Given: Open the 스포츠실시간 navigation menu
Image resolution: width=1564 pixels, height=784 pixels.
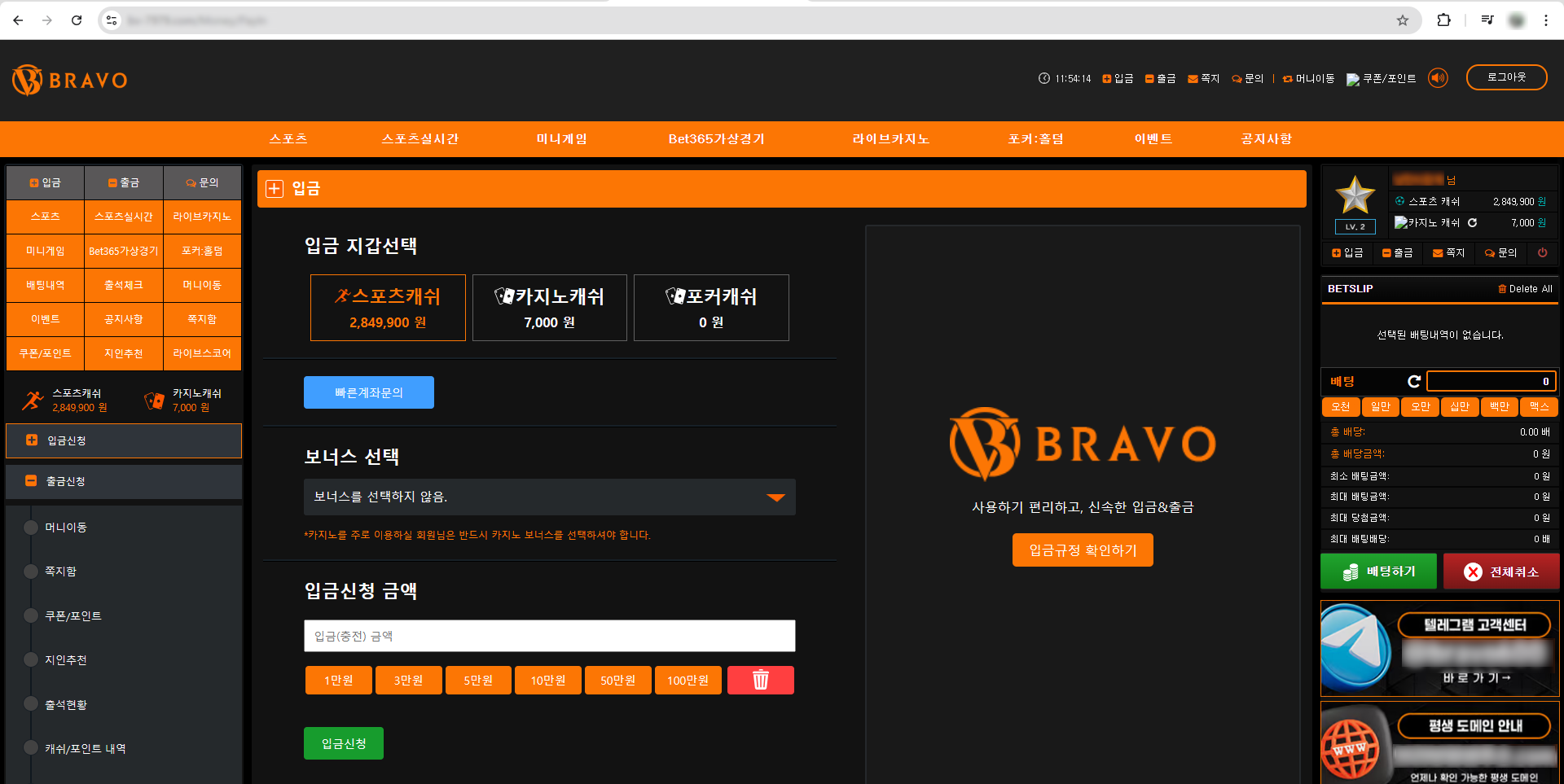Looking at the screenshot, I should (420, 139).
